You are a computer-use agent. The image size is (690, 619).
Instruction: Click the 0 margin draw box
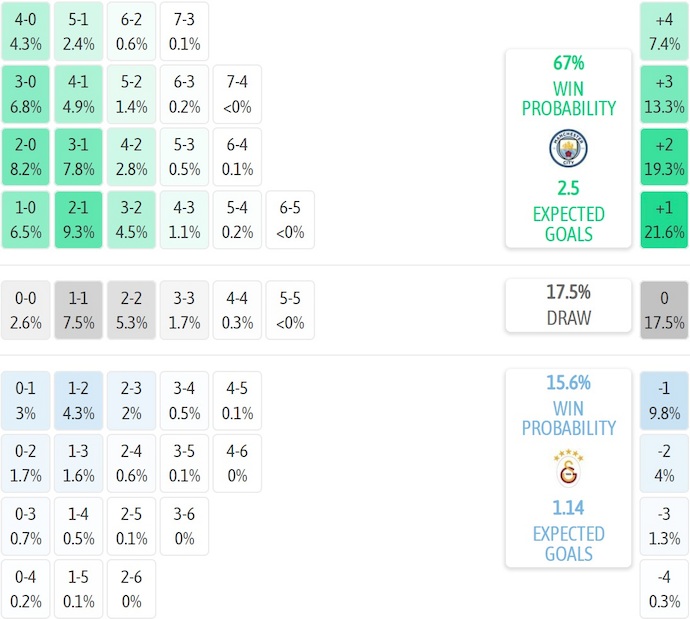pyautogui.click(x=665, y=310)
